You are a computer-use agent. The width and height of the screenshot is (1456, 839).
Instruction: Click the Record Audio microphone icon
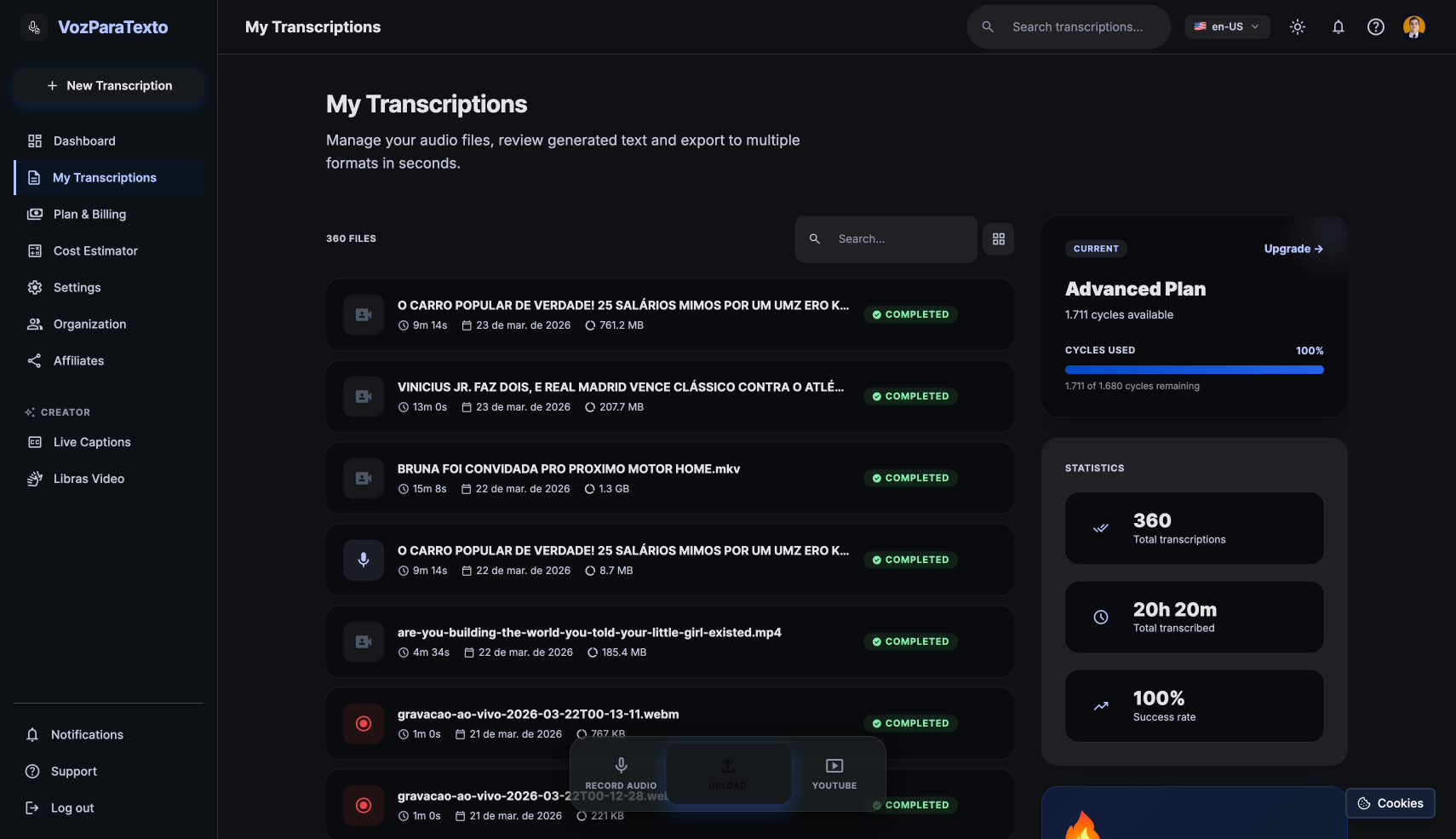pos(621,766)
